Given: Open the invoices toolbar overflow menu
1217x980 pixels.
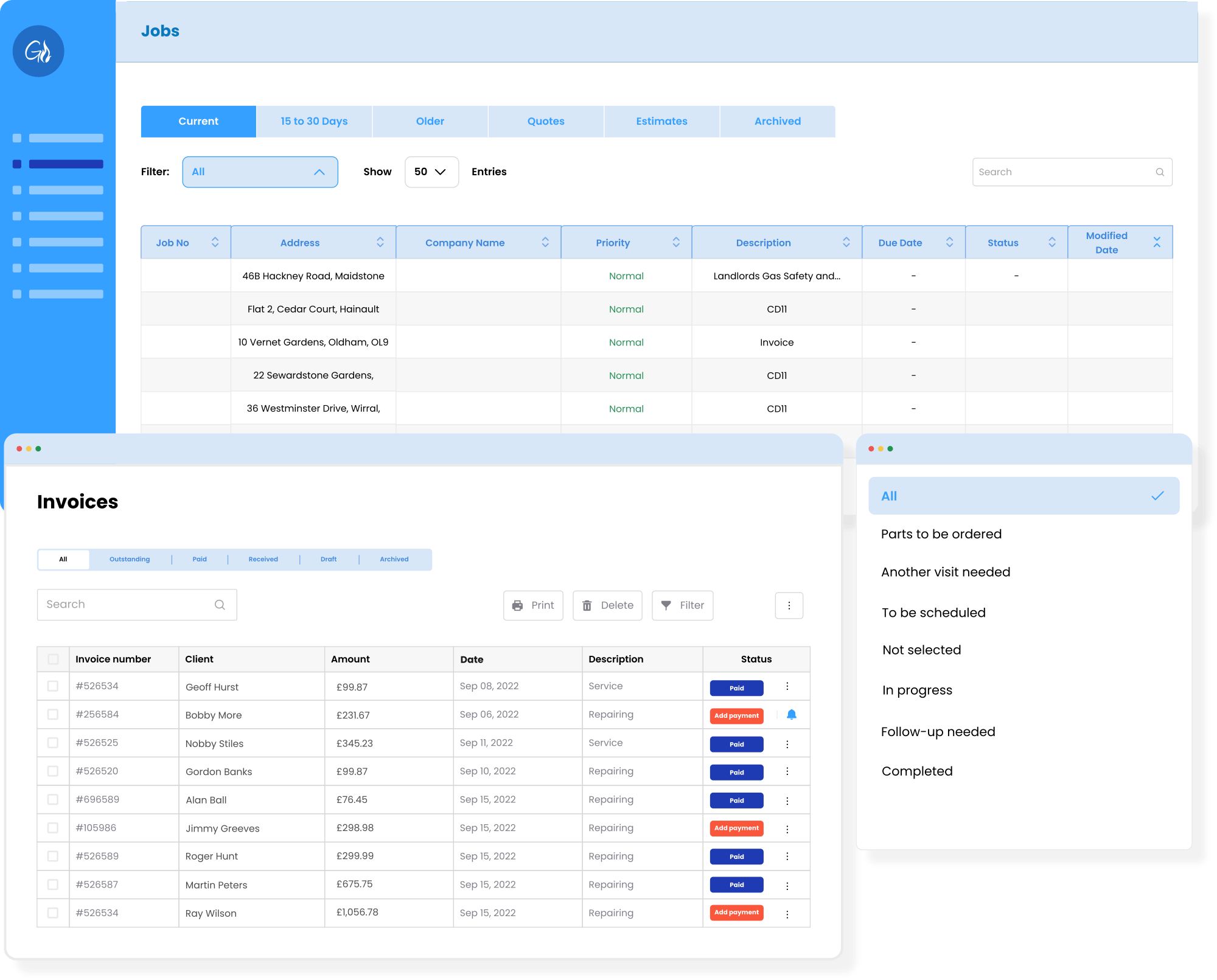Looking at the screenshot, I should point(789,605).
